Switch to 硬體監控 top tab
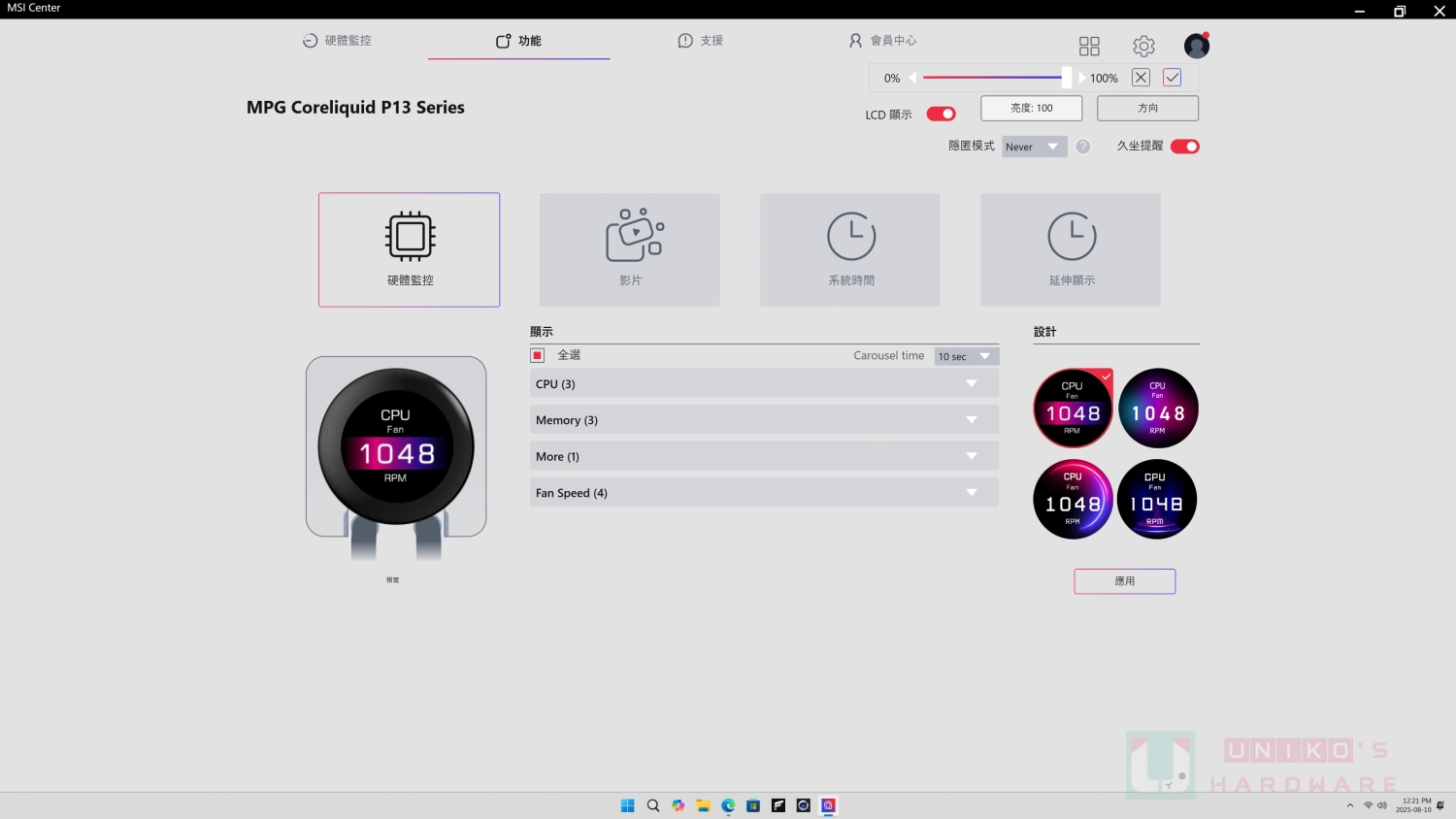Screen dimensions: 1456x819 click(x=337, y=41)
